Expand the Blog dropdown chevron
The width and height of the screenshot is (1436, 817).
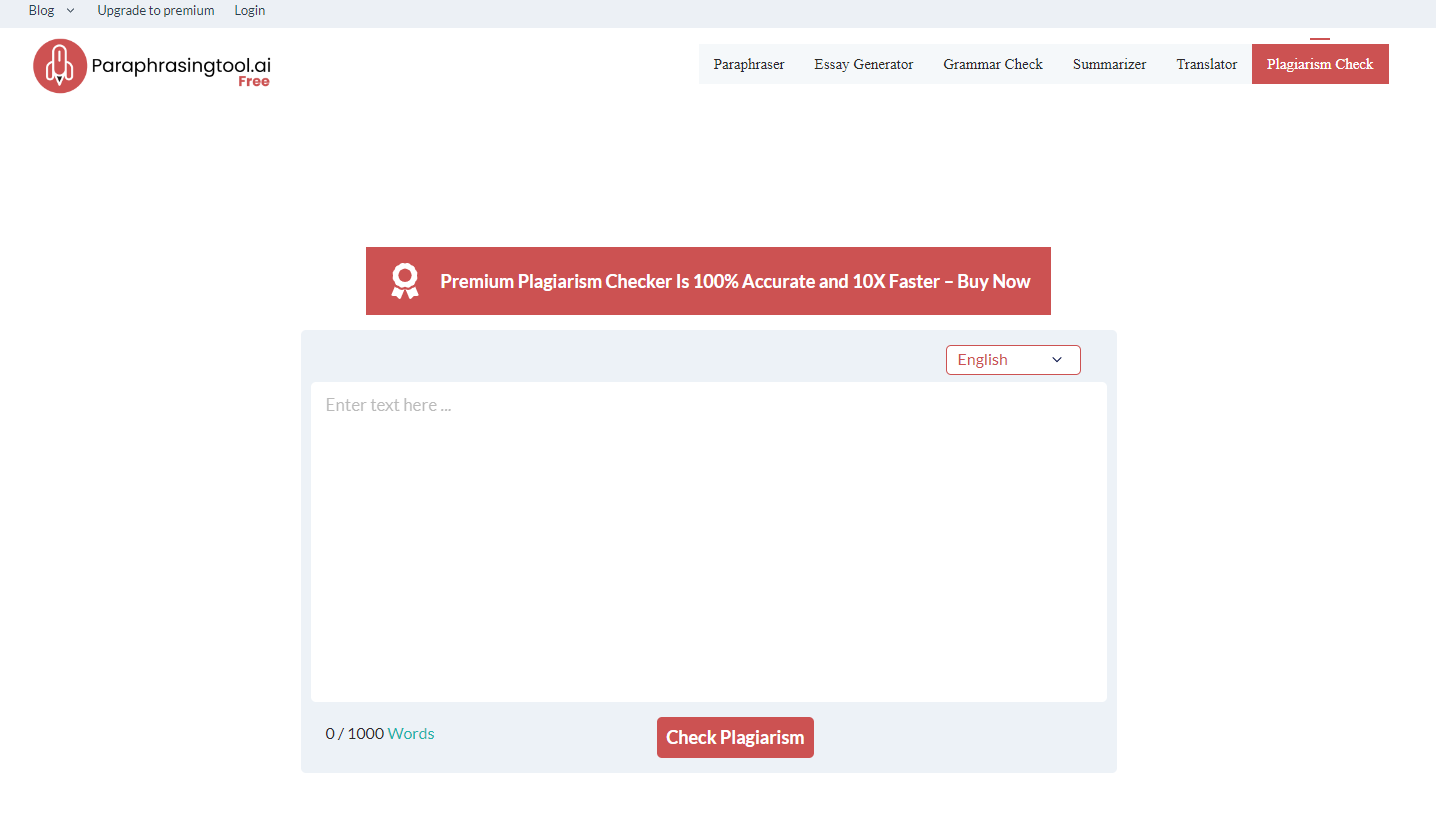click(x=70, y=11)
